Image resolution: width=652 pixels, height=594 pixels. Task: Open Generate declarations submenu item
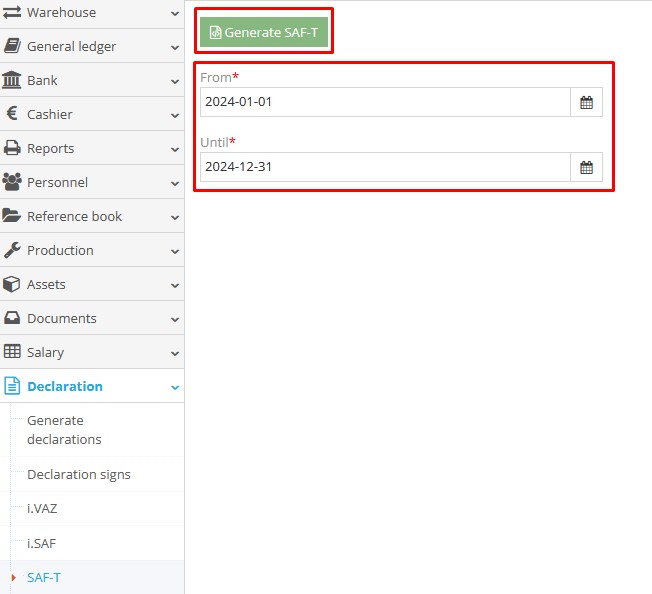pos(64,430)
